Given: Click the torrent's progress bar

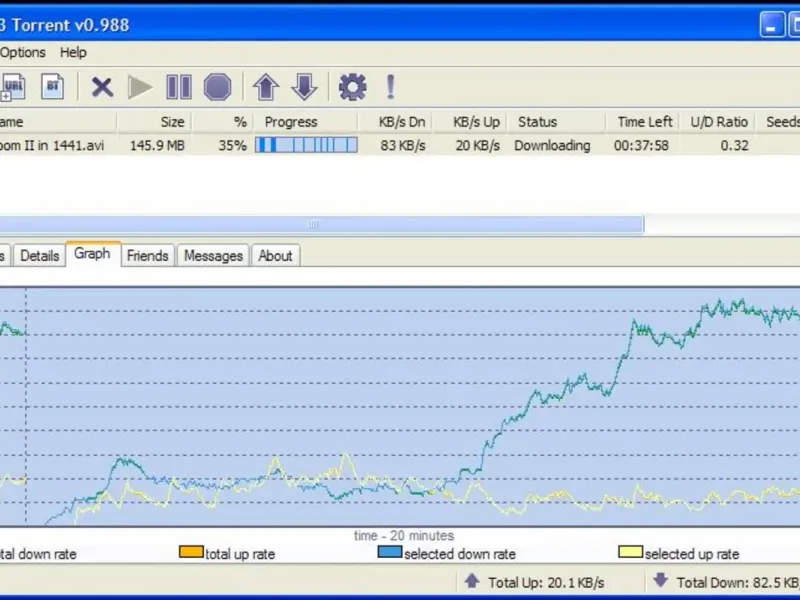Looking at the screenshot, I should click(306, 145).
